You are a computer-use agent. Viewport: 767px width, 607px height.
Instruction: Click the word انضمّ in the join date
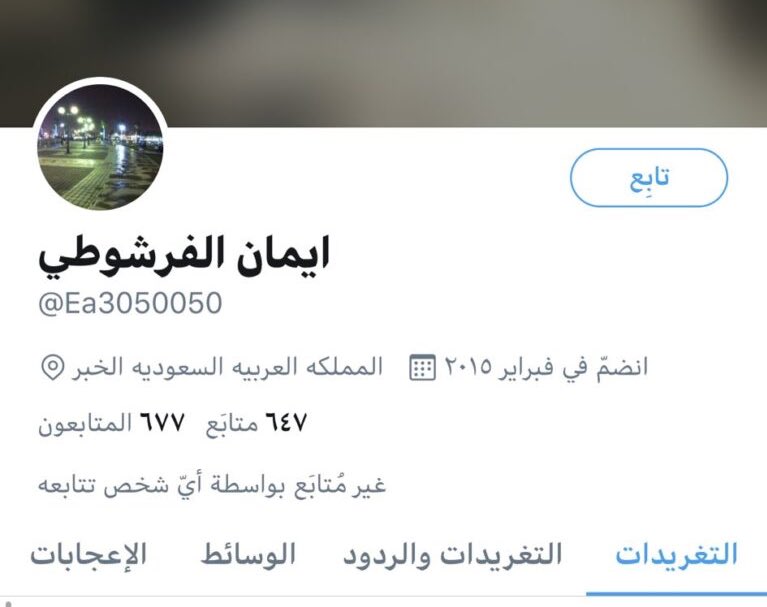pyautogui.click(x=622, y=367)
